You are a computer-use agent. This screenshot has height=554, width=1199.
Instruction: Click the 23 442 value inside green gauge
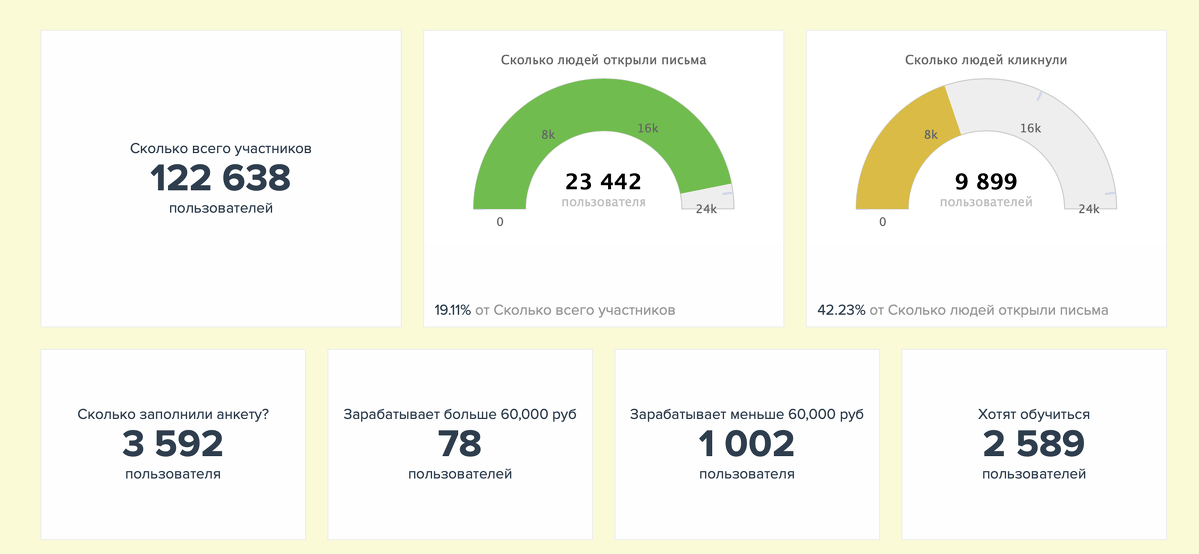coord(603,181)
